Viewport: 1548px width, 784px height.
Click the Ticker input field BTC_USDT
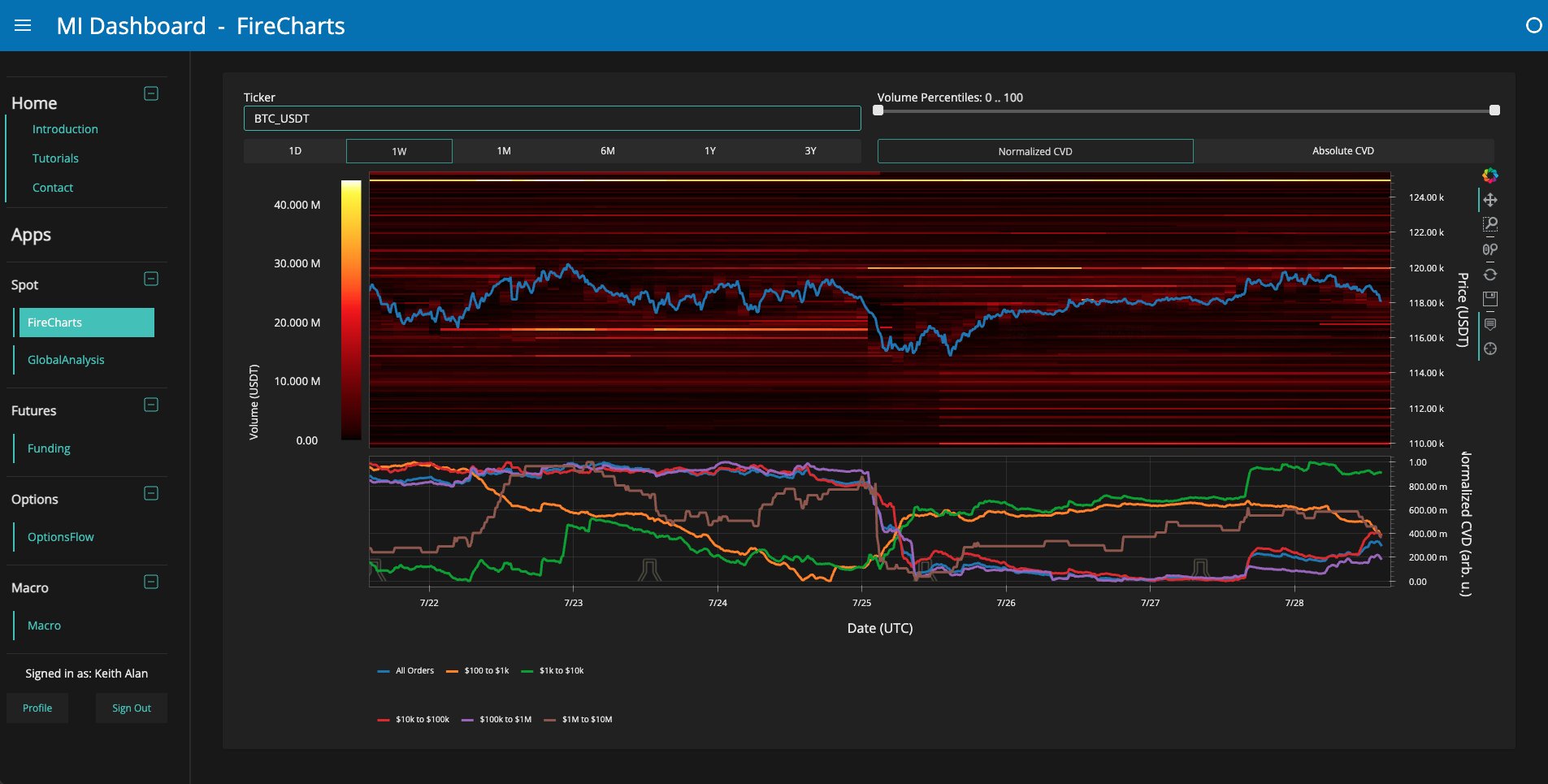[x=552, y=119]
